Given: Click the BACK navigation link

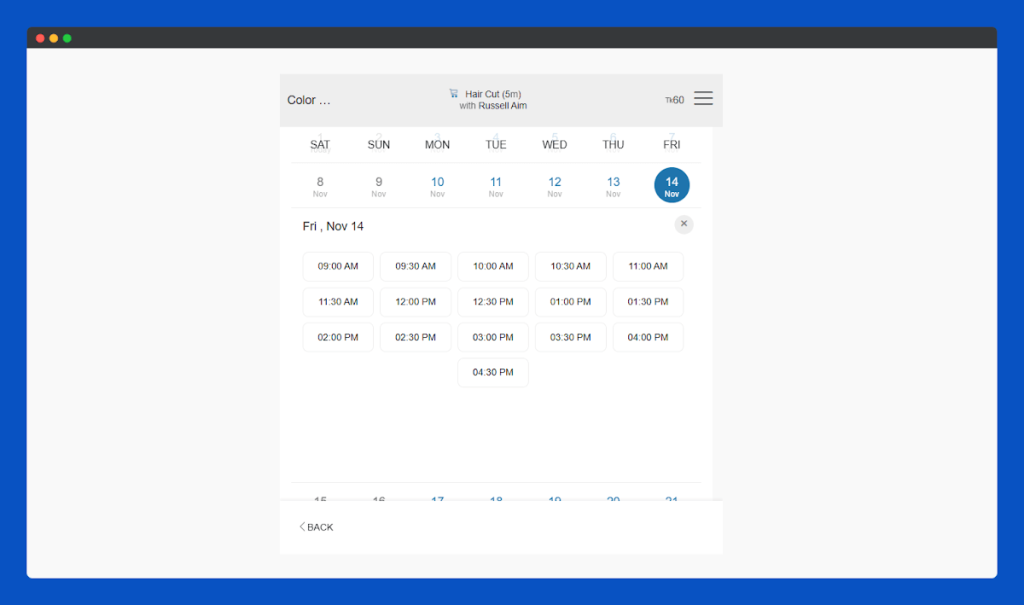Looking at the screenshot, I should tap(317, 527).
